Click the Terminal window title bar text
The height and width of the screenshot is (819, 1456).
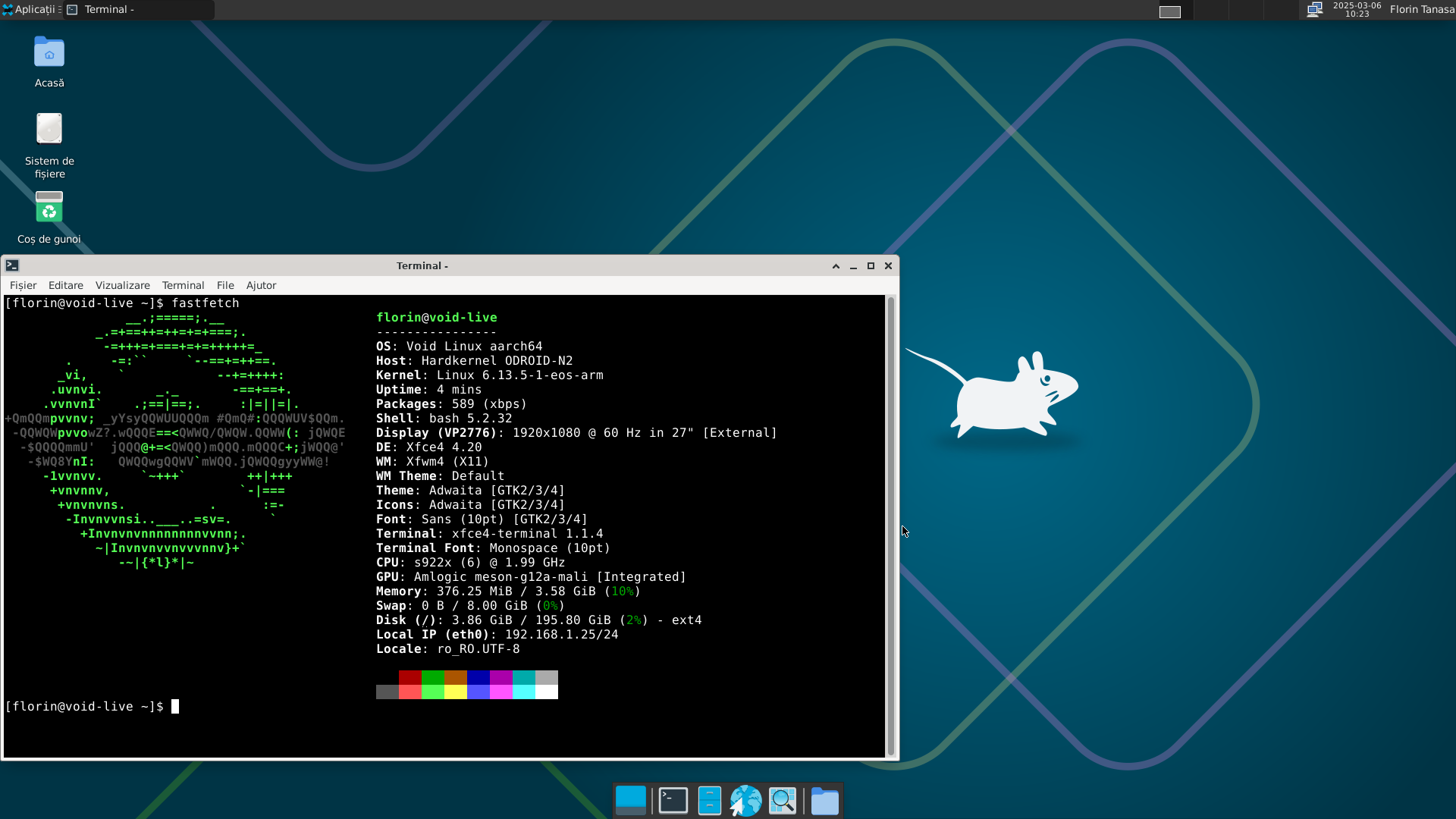(422, 266)
